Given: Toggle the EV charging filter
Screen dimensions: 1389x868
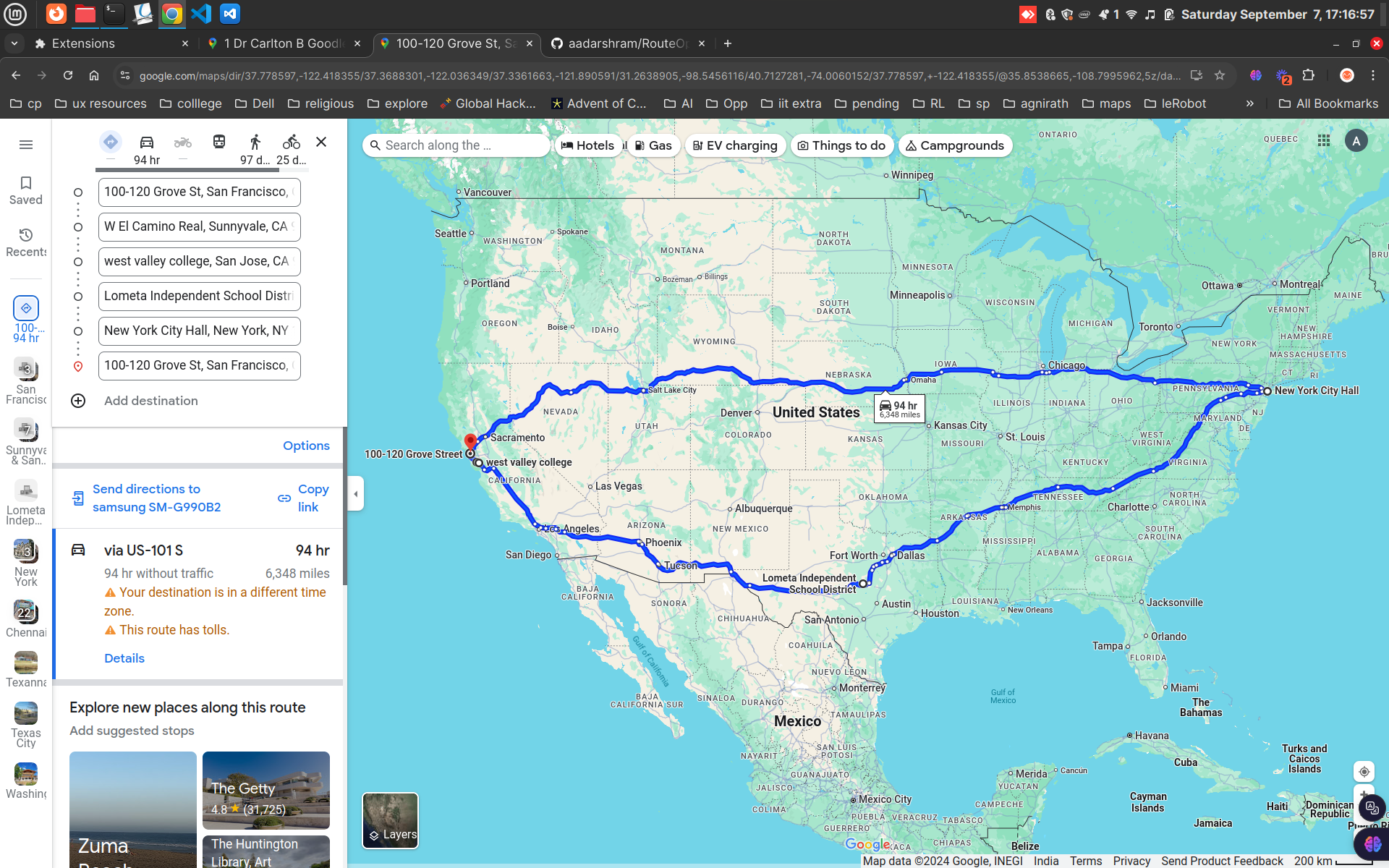Looking at the screenshot, I should pos(735,145).
